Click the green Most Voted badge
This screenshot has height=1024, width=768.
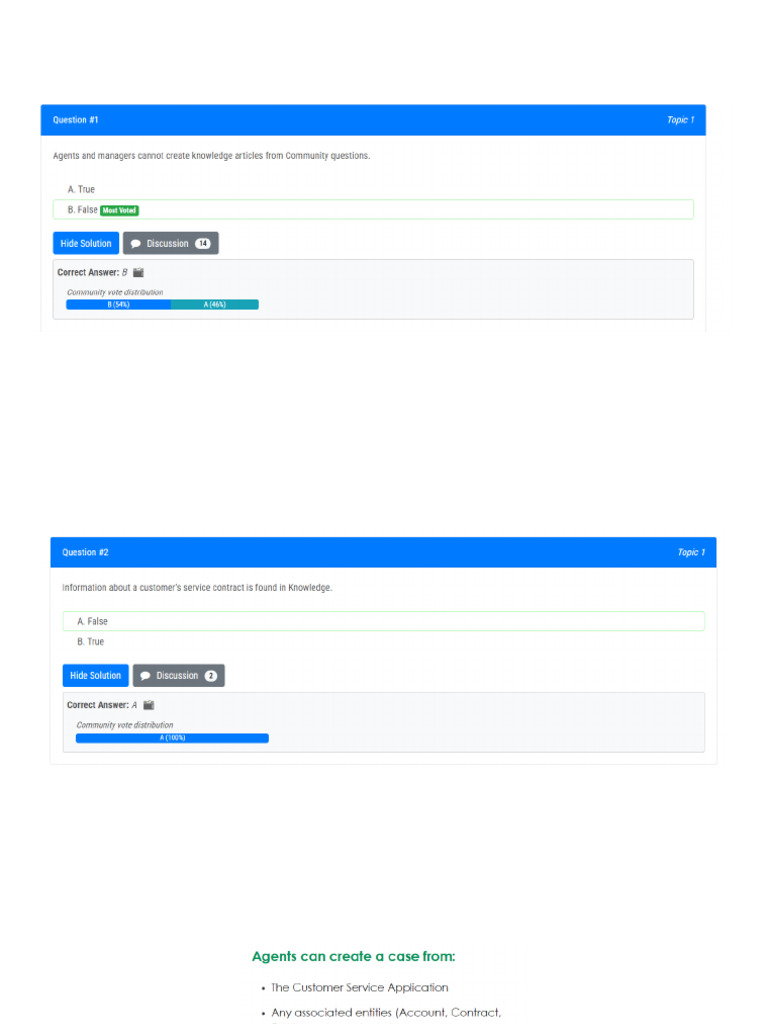click(120, 210)
